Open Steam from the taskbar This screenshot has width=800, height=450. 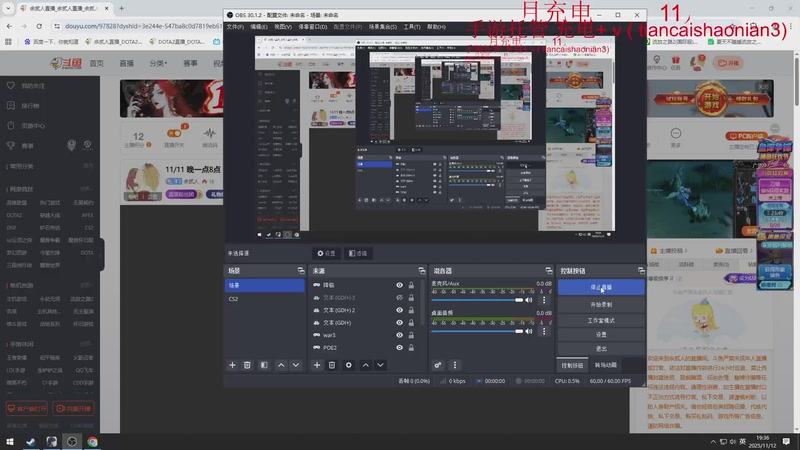[31, 442]
